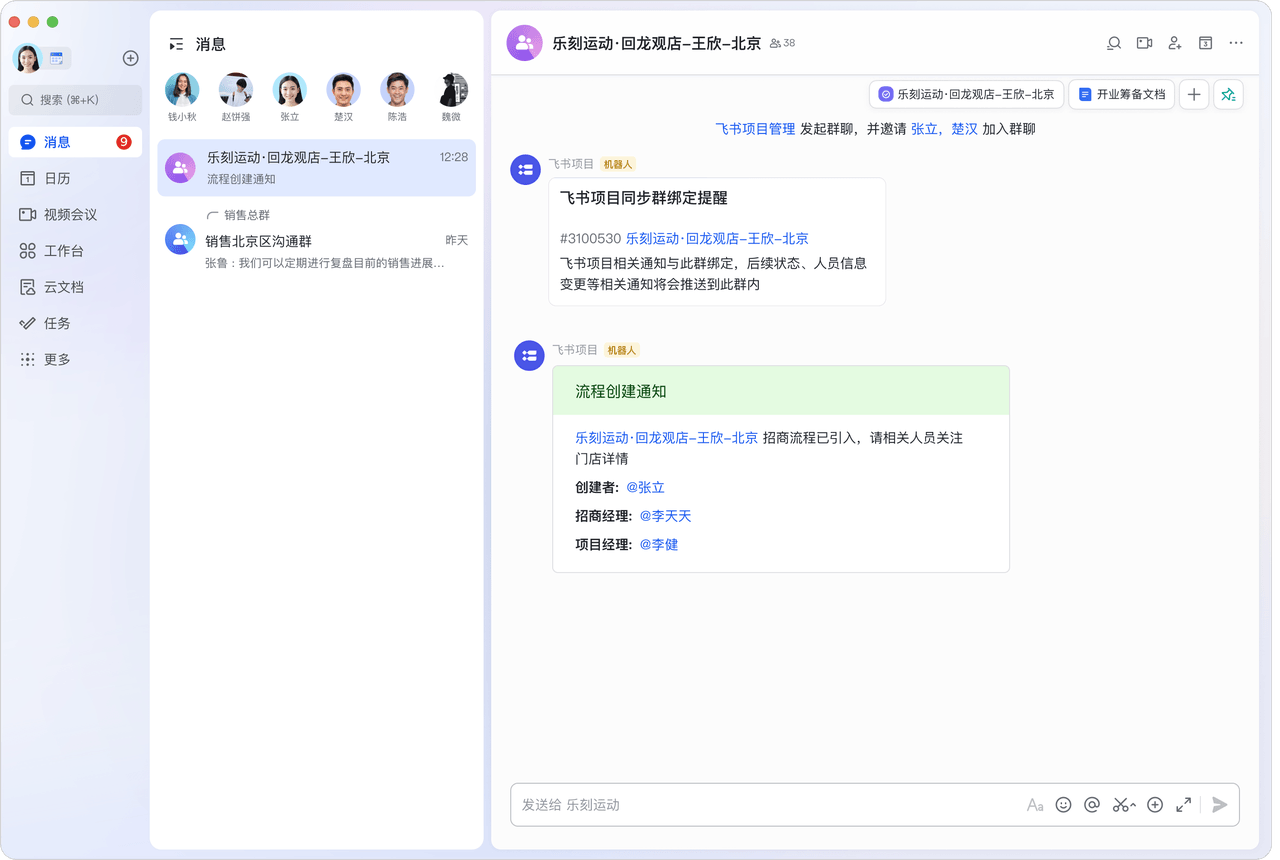Select the 销售北京区沟通群 conversation
The image size is (1280, 860).
click(316, 240)
